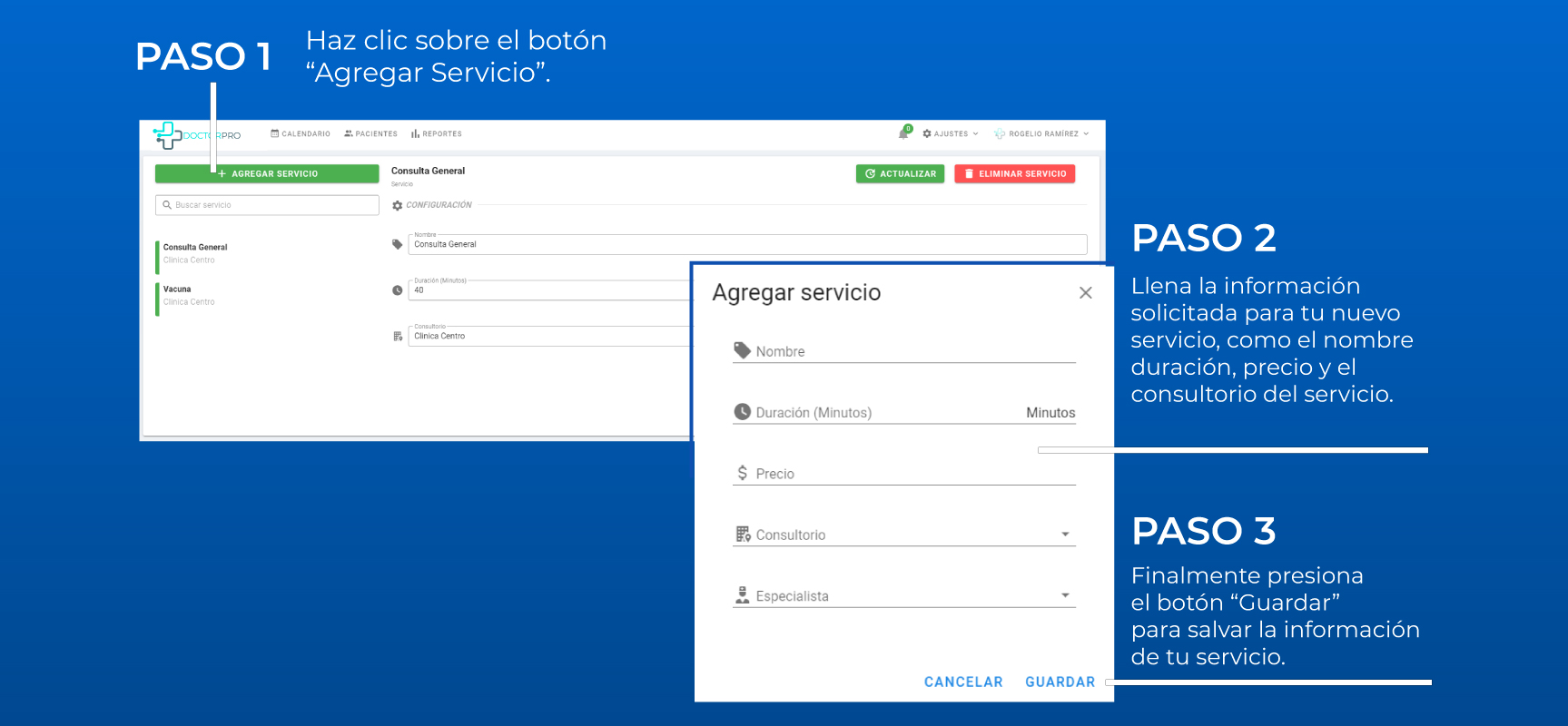The width and height of the screenshot is (1568, 726).
Task: Open the notifications bell icon
Action: [x=904, y=133]
